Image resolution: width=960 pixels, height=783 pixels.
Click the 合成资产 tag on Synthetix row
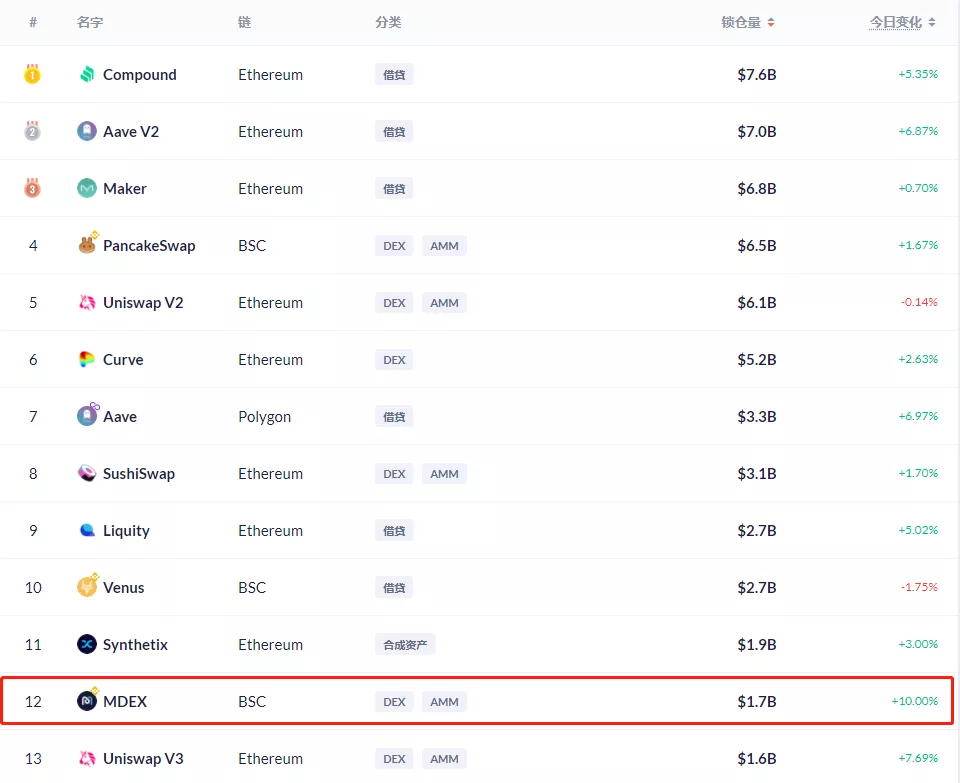(x=405, y=644)
